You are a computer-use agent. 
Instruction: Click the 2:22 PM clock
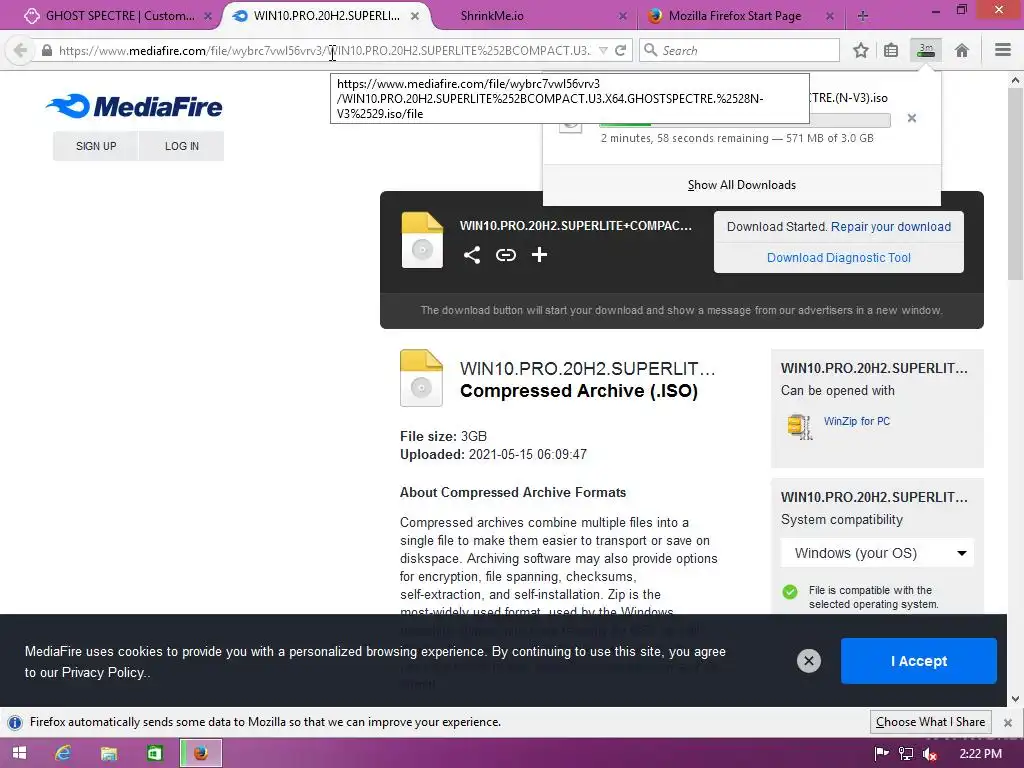click(x=980, y=754)
